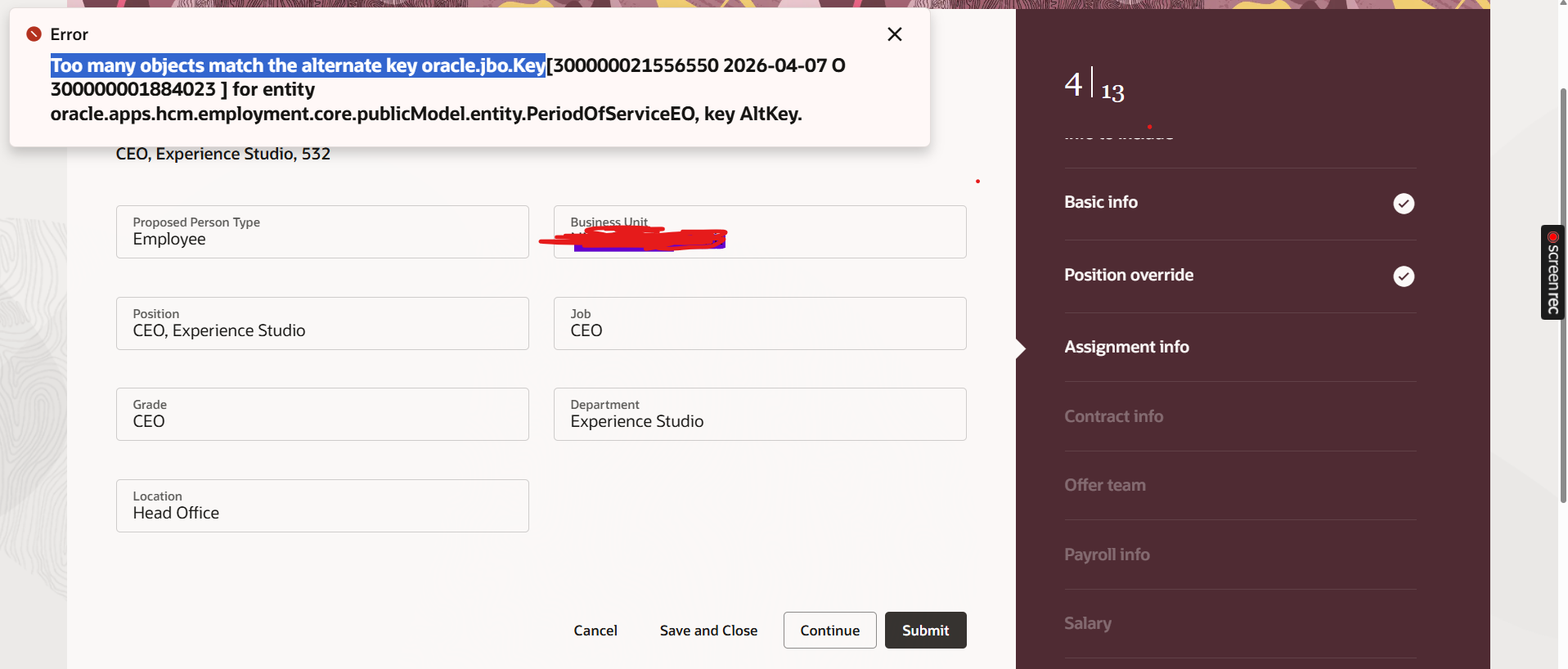The height and width of the screenshot is (669, 1568).
Task: Click the Job field showing CEO
Action: [x=760, y=324]
